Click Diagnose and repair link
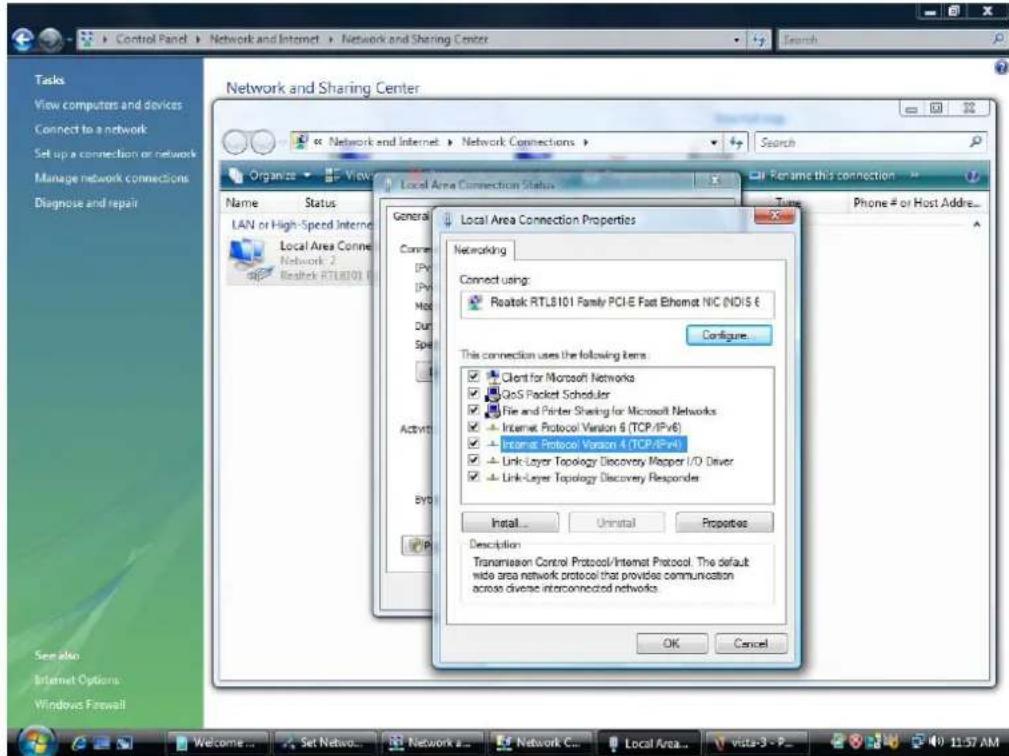This screenshot has width=1009, height=756. tap(86, 203)
